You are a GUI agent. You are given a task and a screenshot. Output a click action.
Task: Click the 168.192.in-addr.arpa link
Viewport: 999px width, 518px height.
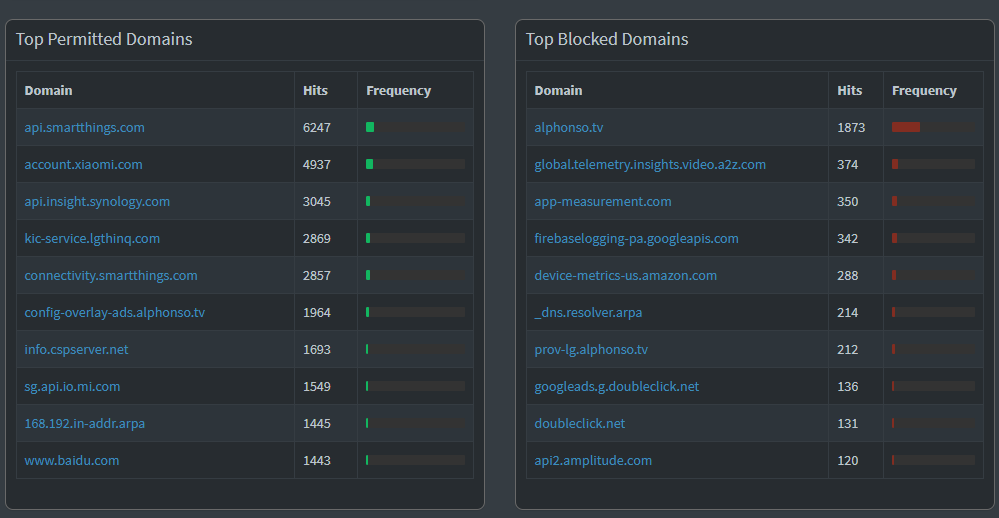[85, 423]
